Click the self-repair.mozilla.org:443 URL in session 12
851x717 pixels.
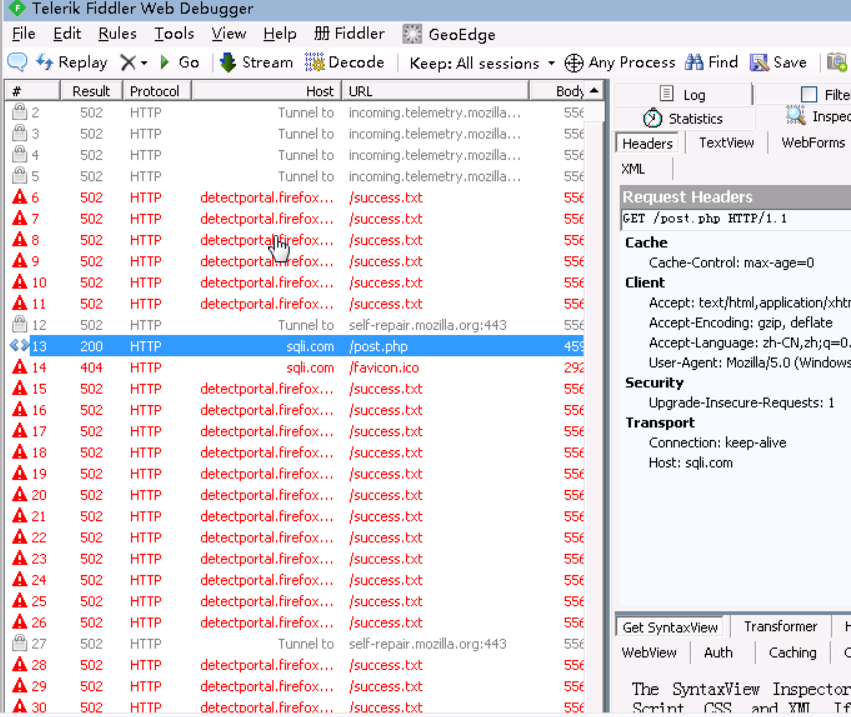[x=427, y=325]
